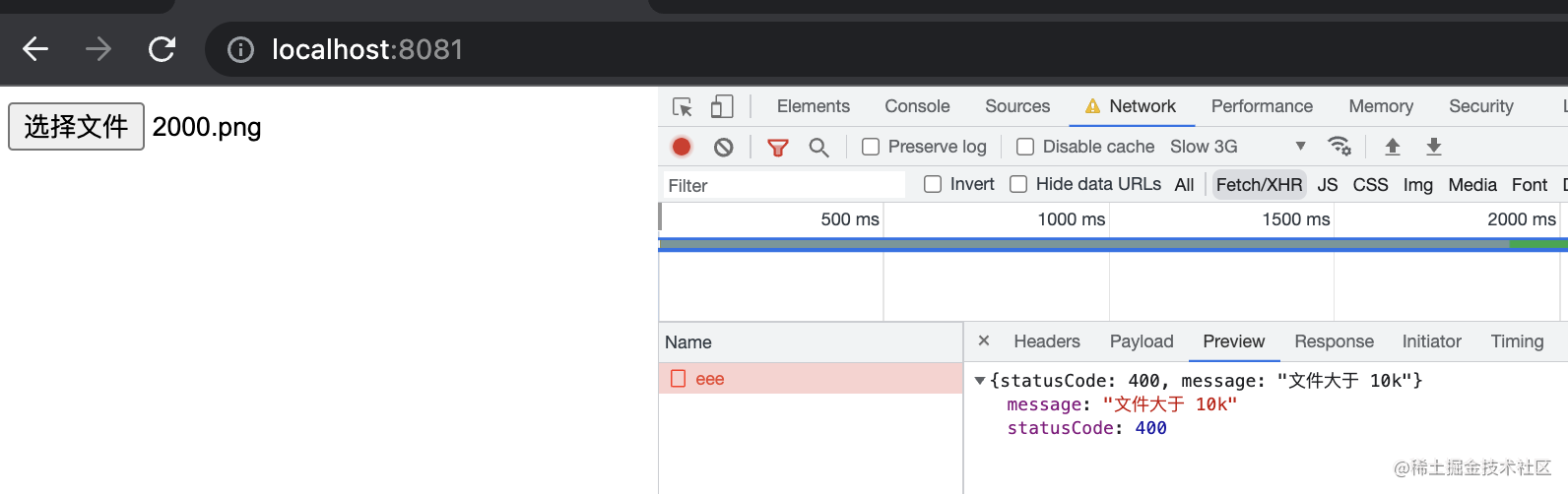Switch to the Console tab

[x=917, y=106]
